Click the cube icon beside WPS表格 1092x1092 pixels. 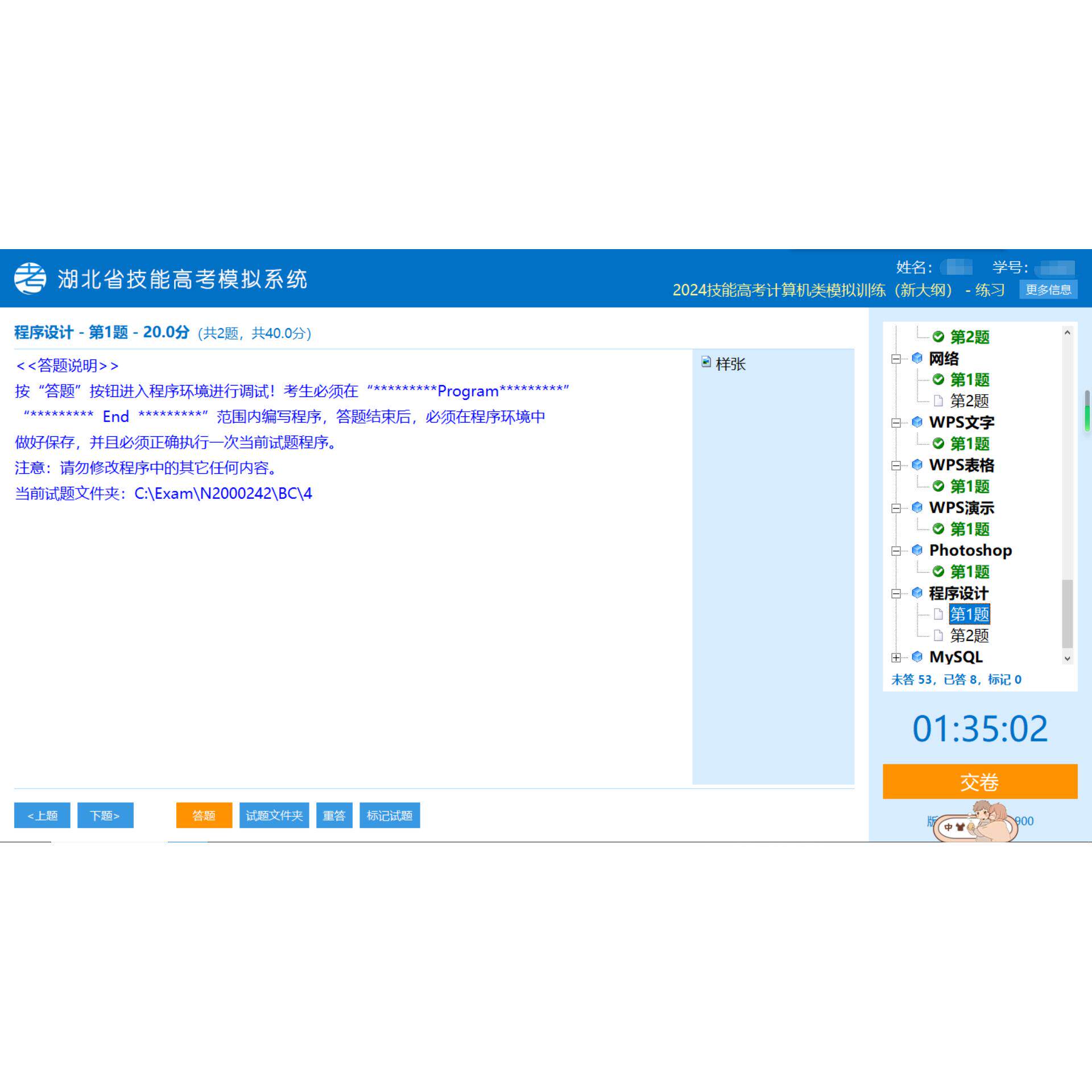click(917, 464)
